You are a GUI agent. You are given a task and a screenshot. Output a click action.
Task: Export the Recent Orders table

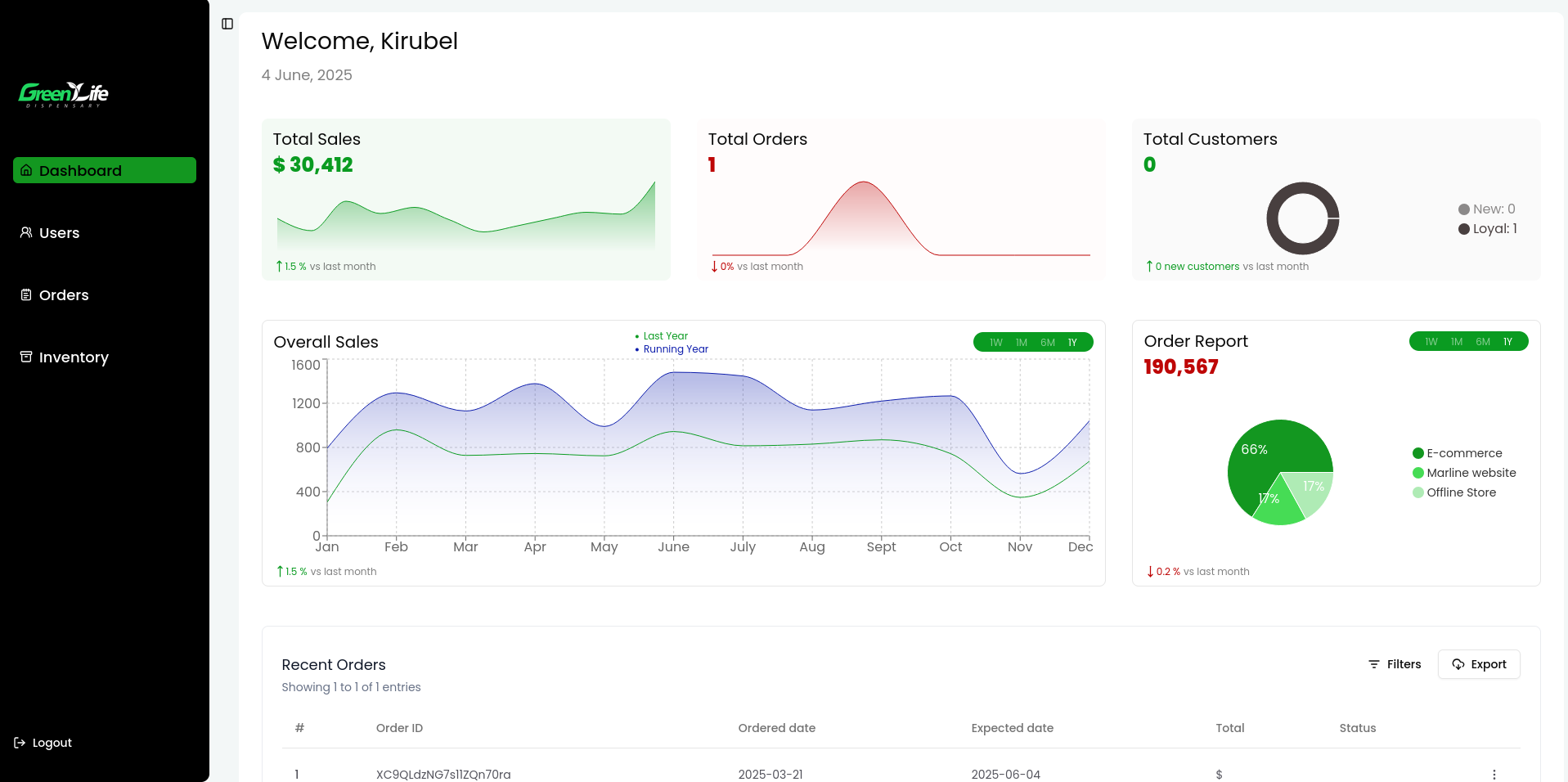1479,664
